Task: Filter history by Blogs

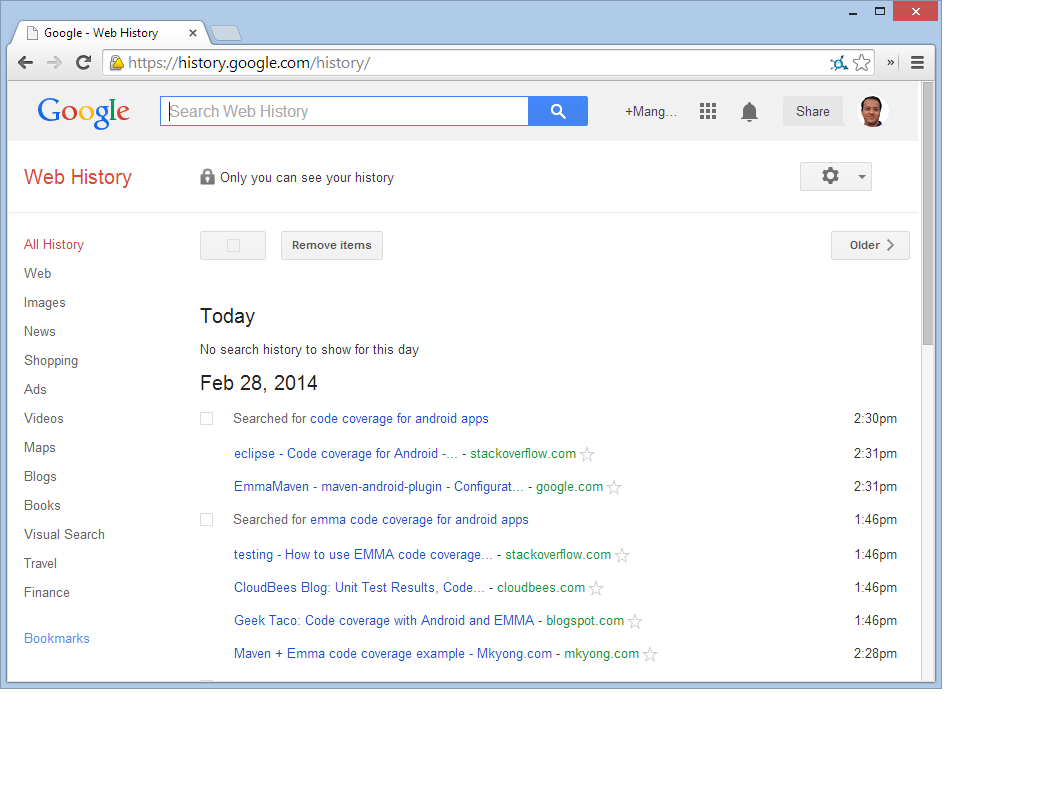Action: click(40, 477)
